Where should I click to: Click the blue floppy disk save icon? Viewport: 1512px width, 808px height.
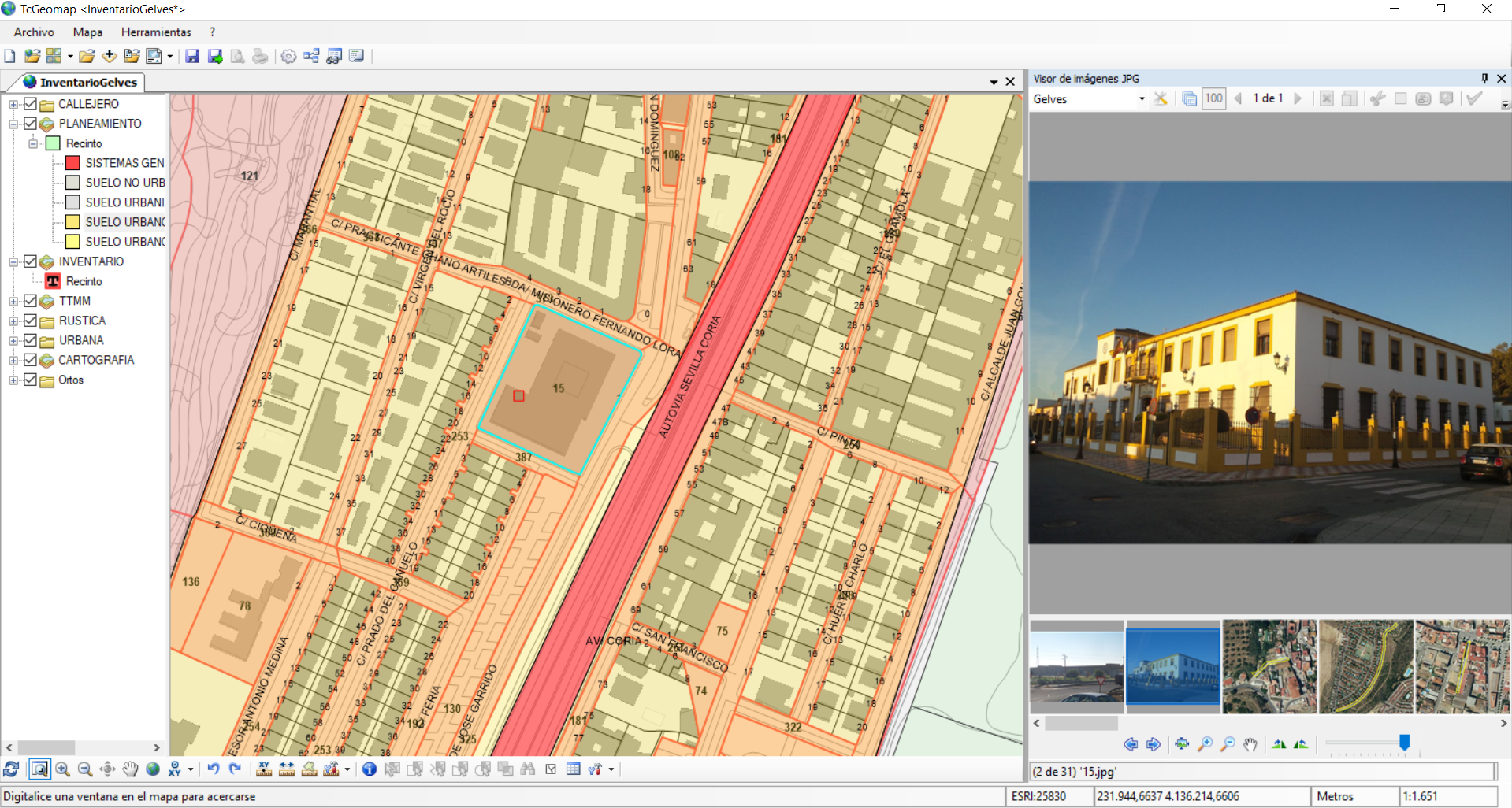click(x=191, y=56)
